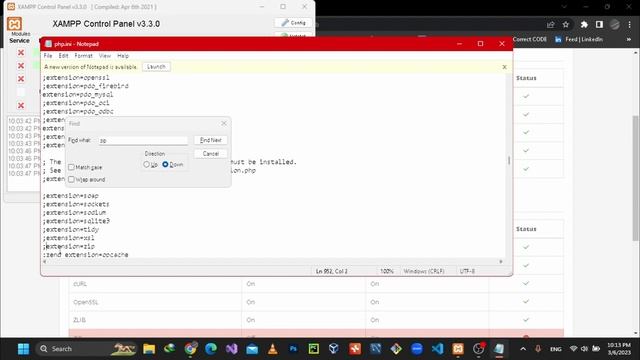Image resolution: width=640 pixels, height=360 pixels.
Task: Open Chrome three-dot menu
Action: pyautogui.click(x=629, y=25)
